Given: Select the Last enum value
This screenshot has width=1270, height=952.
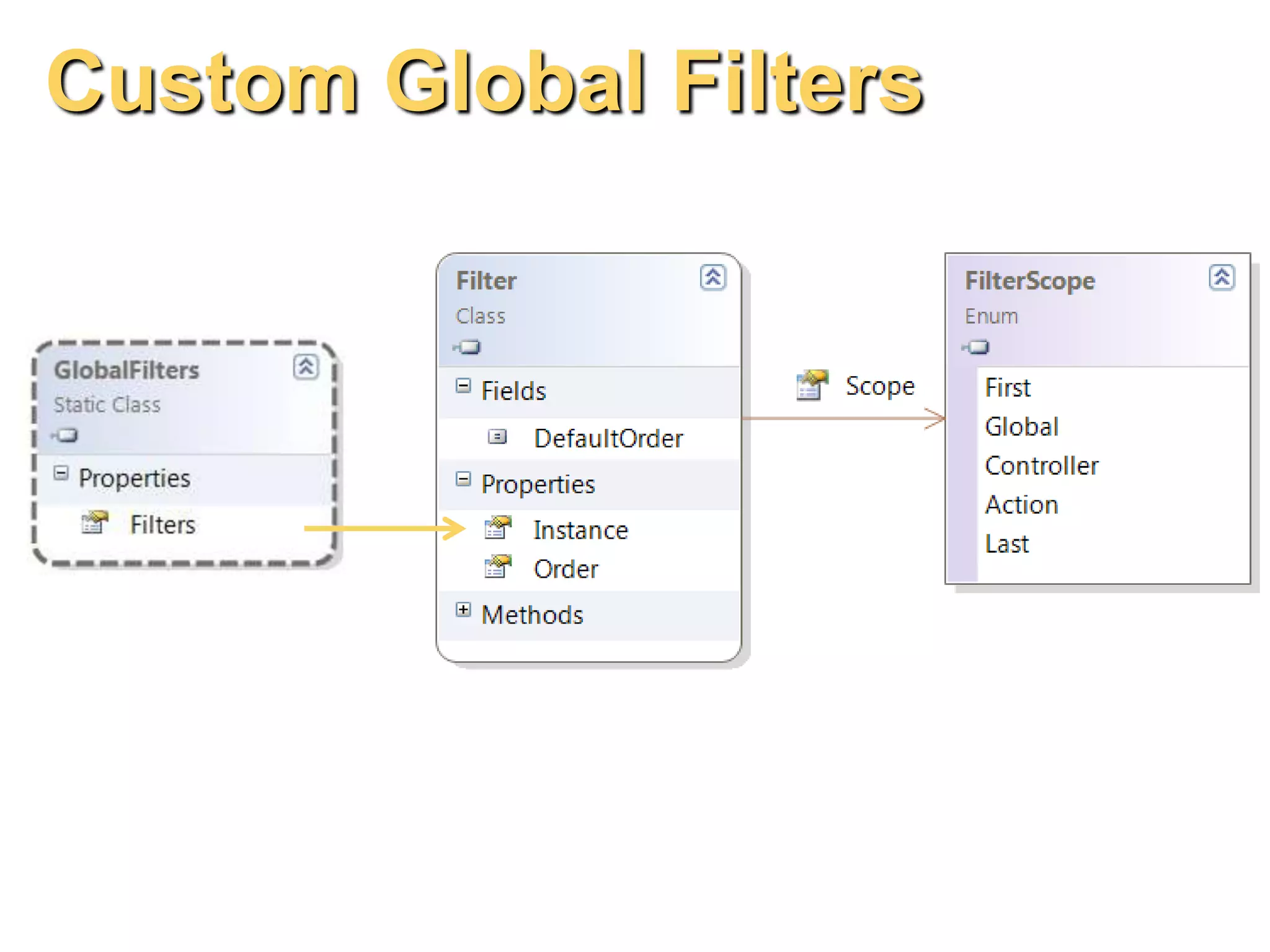Looking at the screenshot, I should coord(1007,544).
